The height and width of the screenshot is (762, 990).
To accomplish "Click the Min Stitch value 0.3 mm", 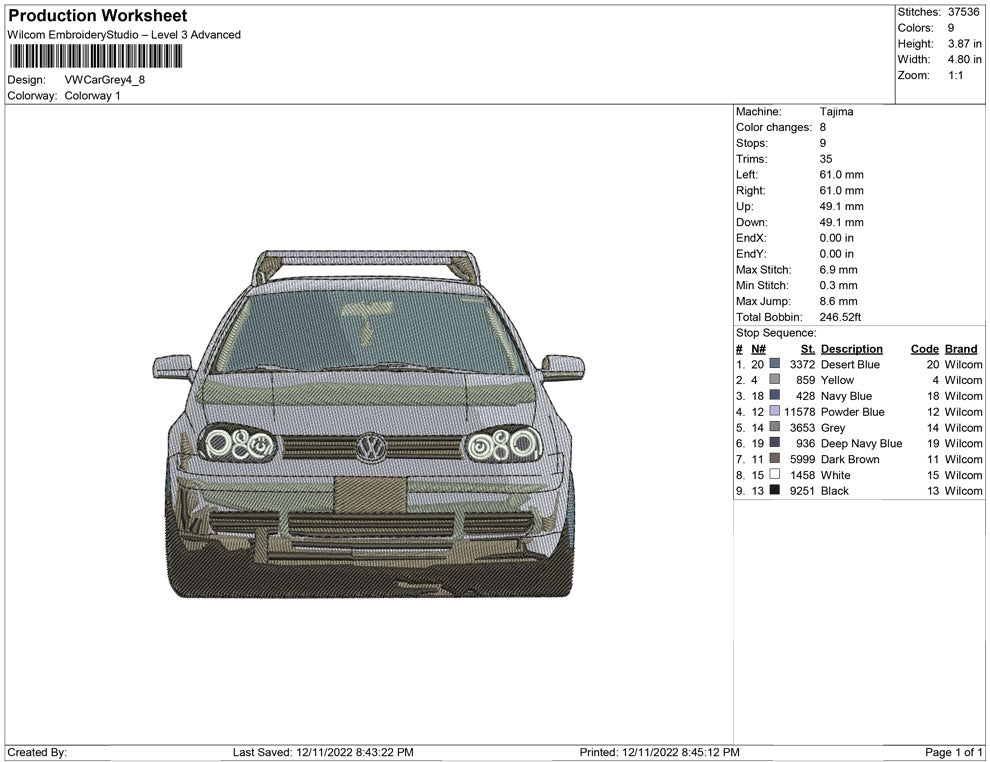I will (x=838, y=285).
